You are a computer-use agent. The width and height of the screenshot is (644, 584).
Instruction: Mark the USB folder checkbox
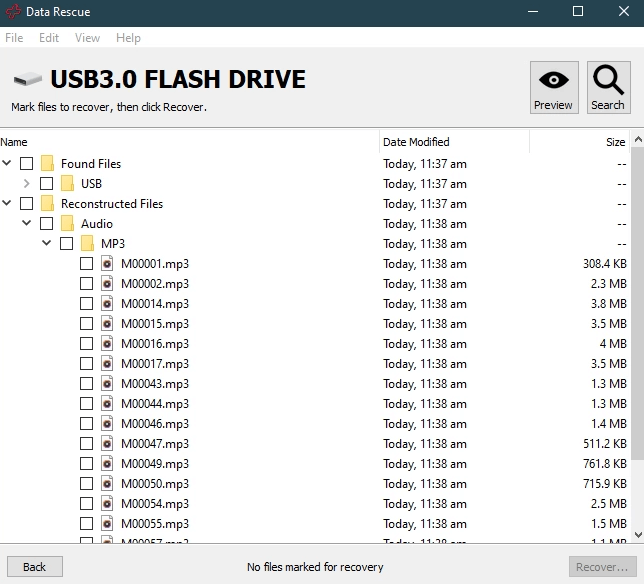(x=46, y=184)
